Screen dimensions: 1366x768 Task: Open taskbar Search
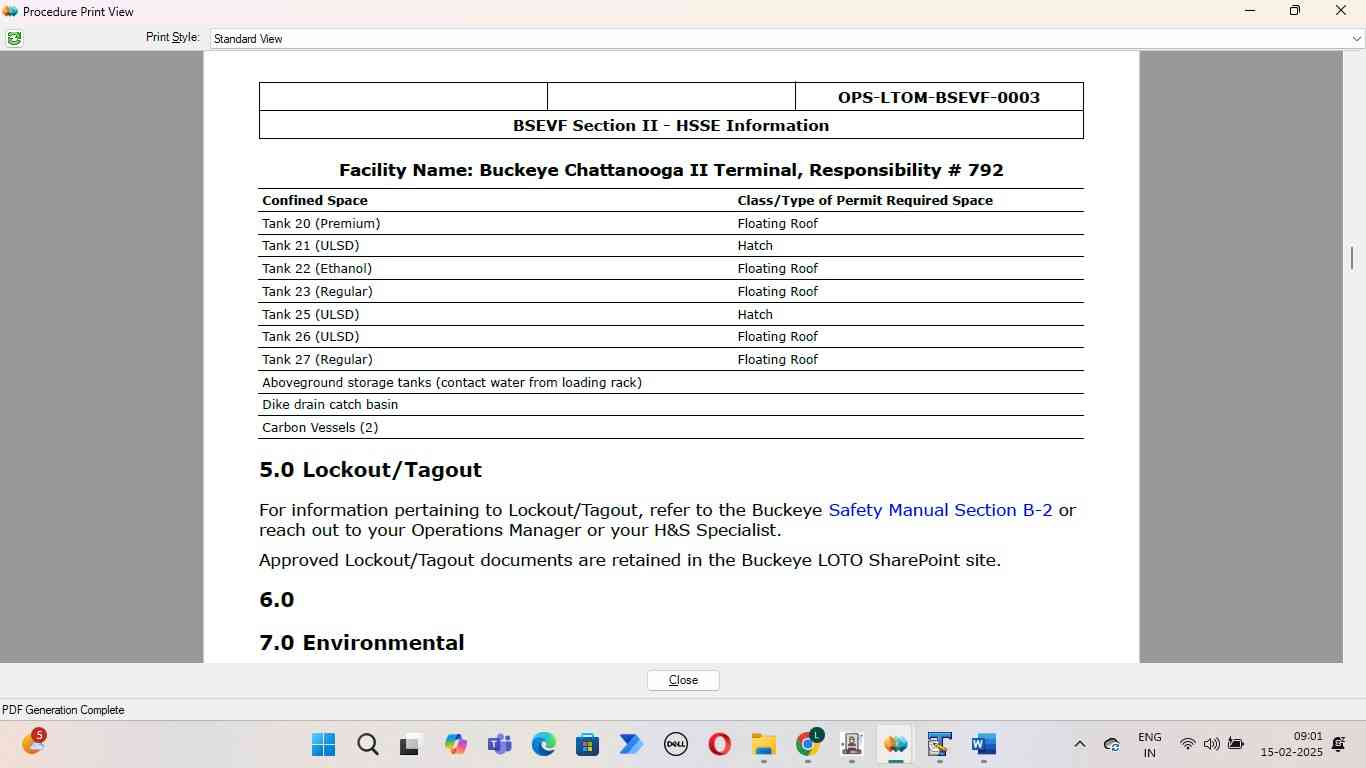coord(367,744)
